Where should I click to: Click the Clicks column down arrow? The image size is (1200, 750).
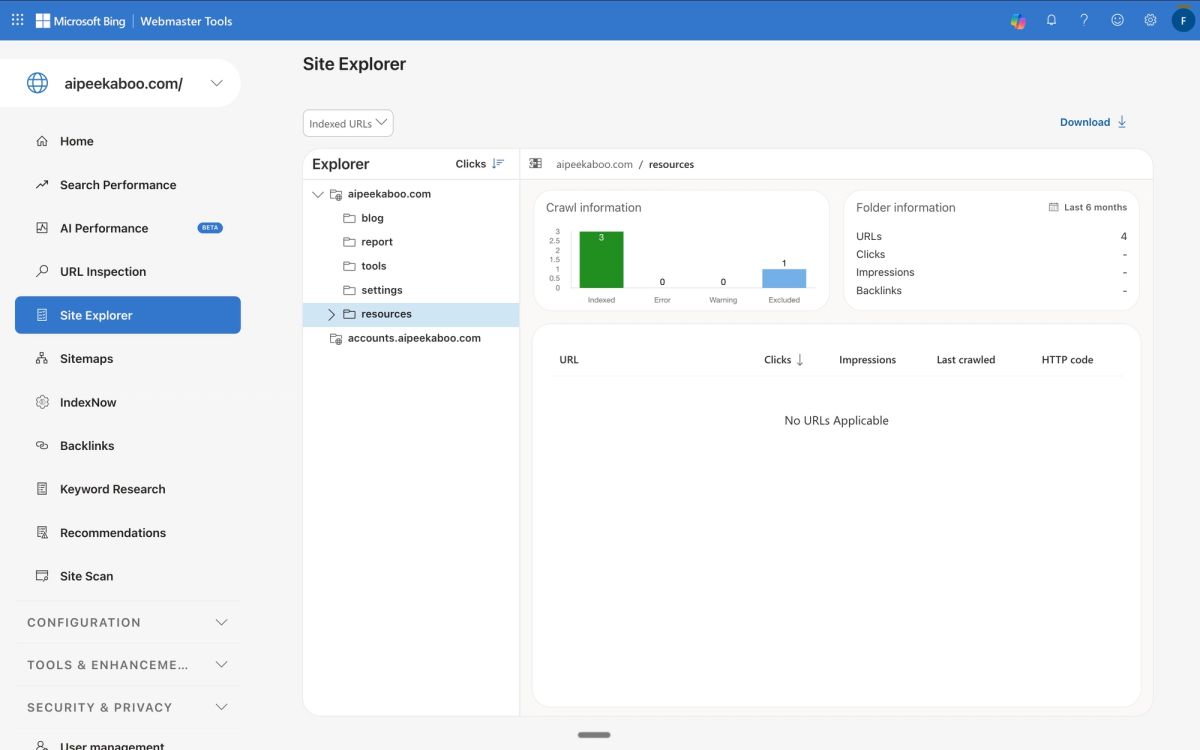[x=800, y=360]
